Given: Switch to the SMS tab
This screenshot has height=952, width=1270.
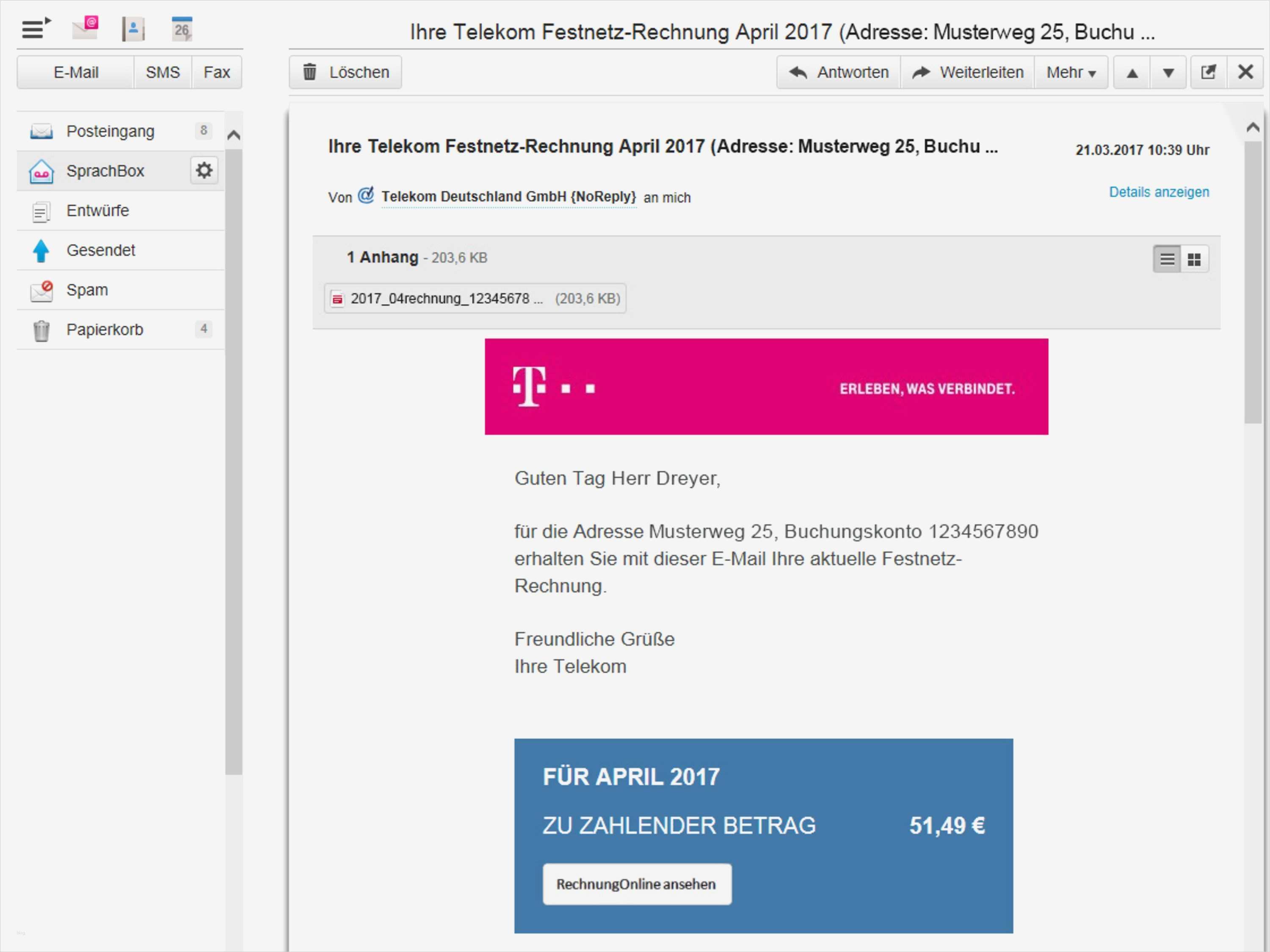Looking at the screenshot, I should tap(163, 73).
